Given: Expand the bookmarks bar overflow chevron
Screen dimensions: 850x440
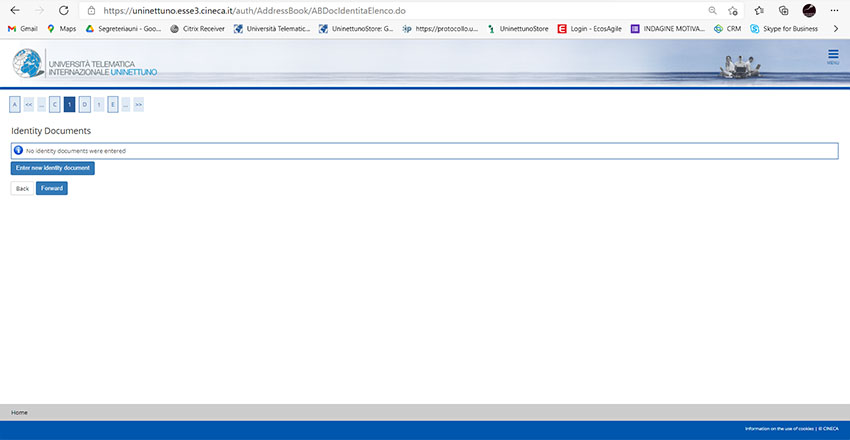Looking at the screenshot, I should click(835, 28).
